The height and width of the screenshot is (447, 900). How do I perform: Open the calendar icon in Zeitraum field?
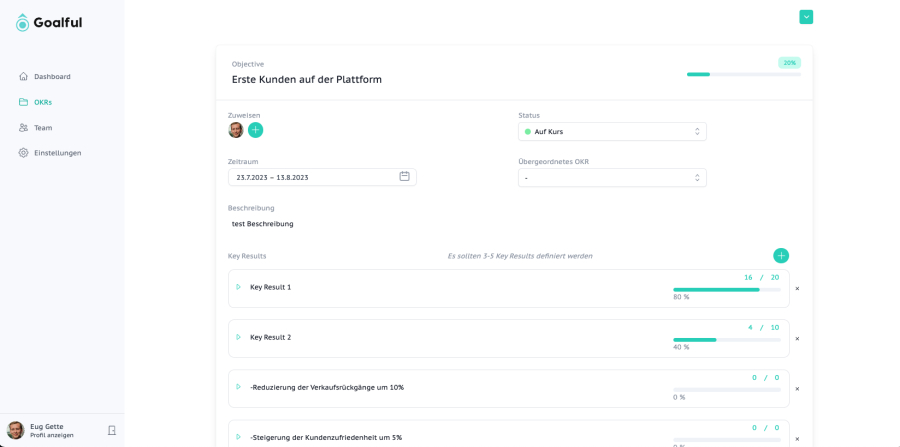tap(404, 177)
